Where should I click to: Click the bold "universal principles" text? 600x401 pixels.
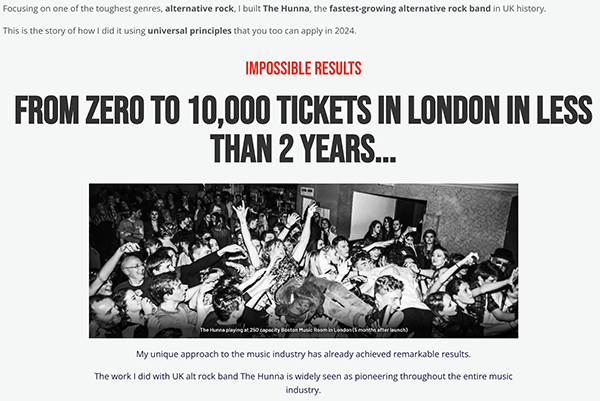[189, 31]
